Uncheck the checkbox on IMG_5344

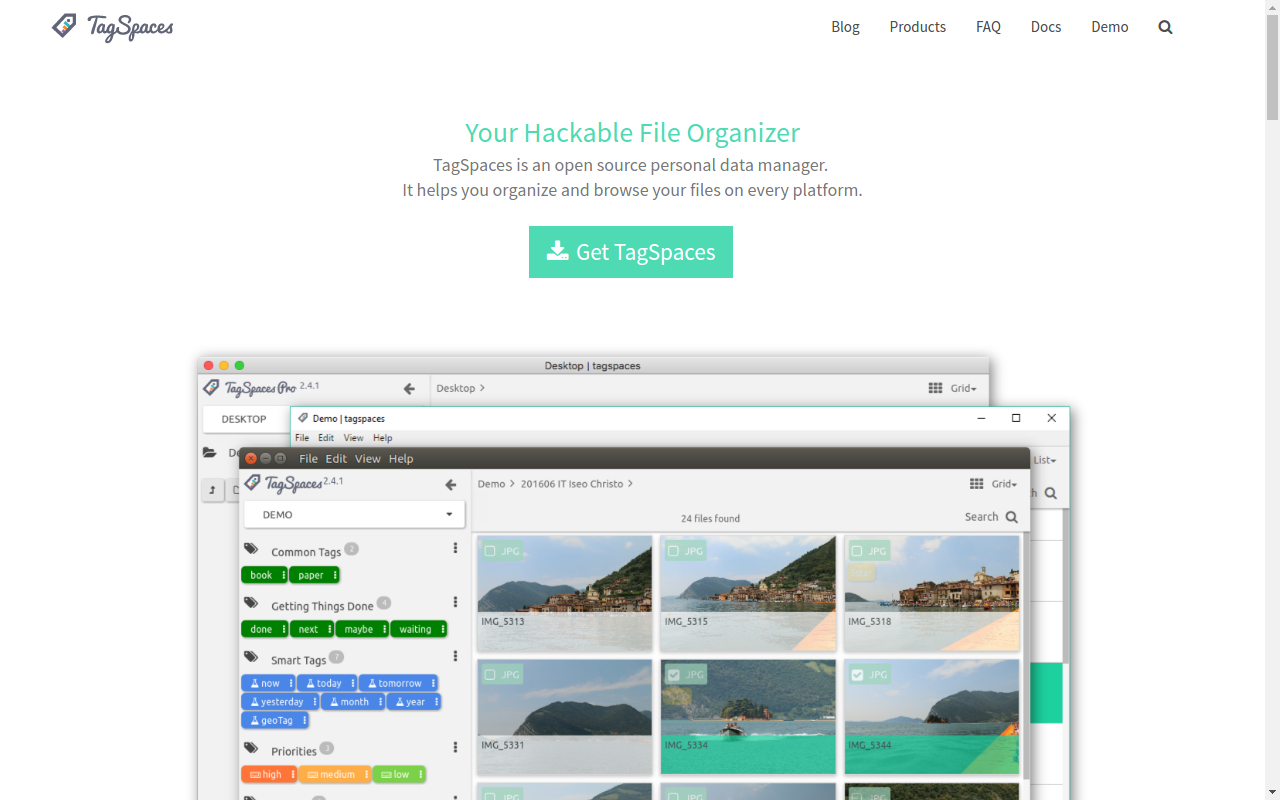click(857, 675)
